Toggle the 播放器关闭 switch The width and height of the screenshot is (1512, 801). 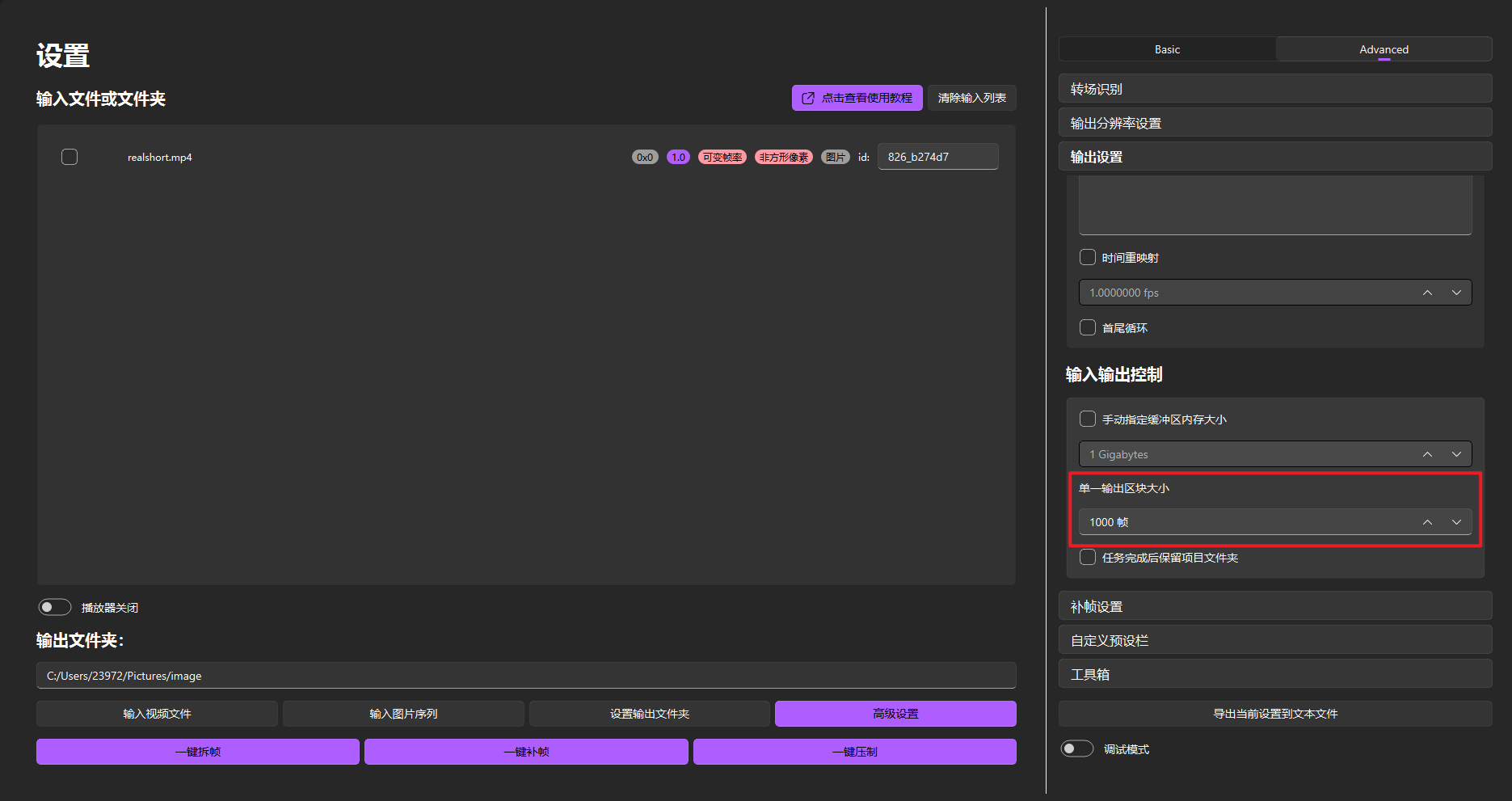(55, 607)
